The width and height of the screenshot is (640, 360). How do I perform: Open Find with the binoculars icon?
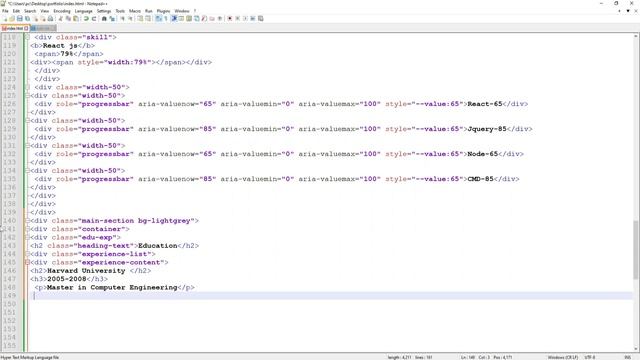(104, 18)
